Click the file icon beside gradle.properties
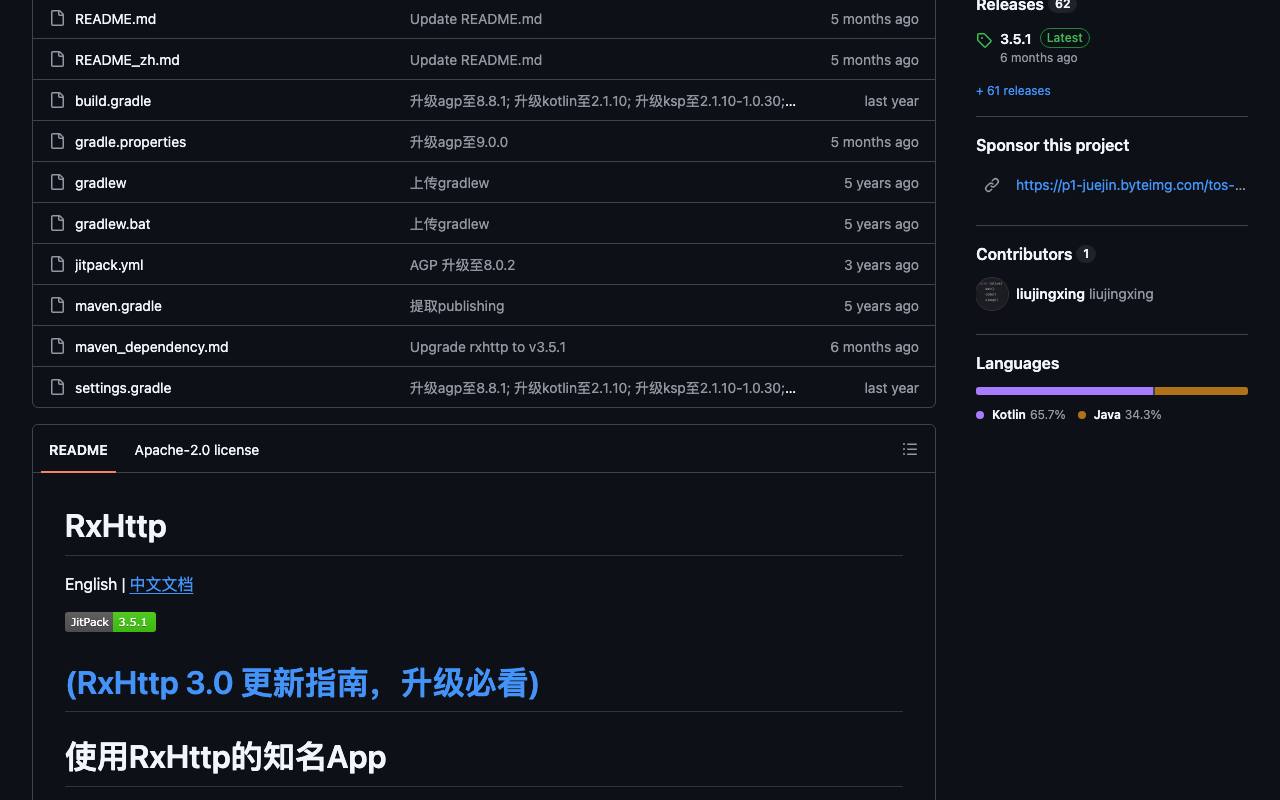The height and width of the screenshot is (800, 1280). click(x=57, y=142)
